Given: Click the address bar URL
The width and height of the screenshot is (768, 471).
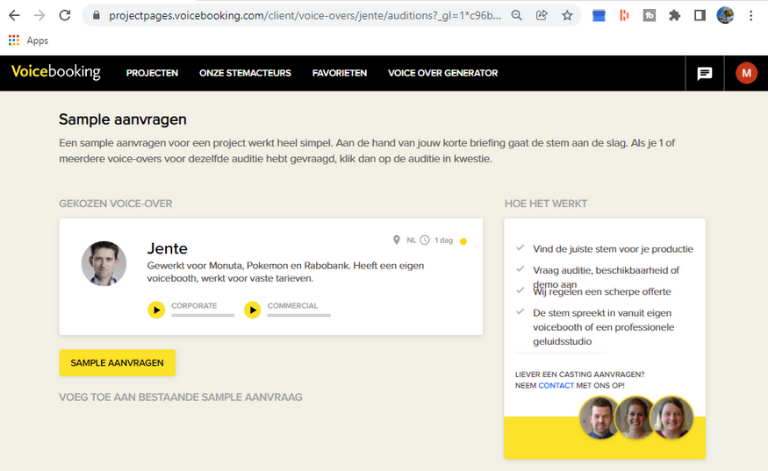Looking at the screenshot, I should click(x=305, y=16).
